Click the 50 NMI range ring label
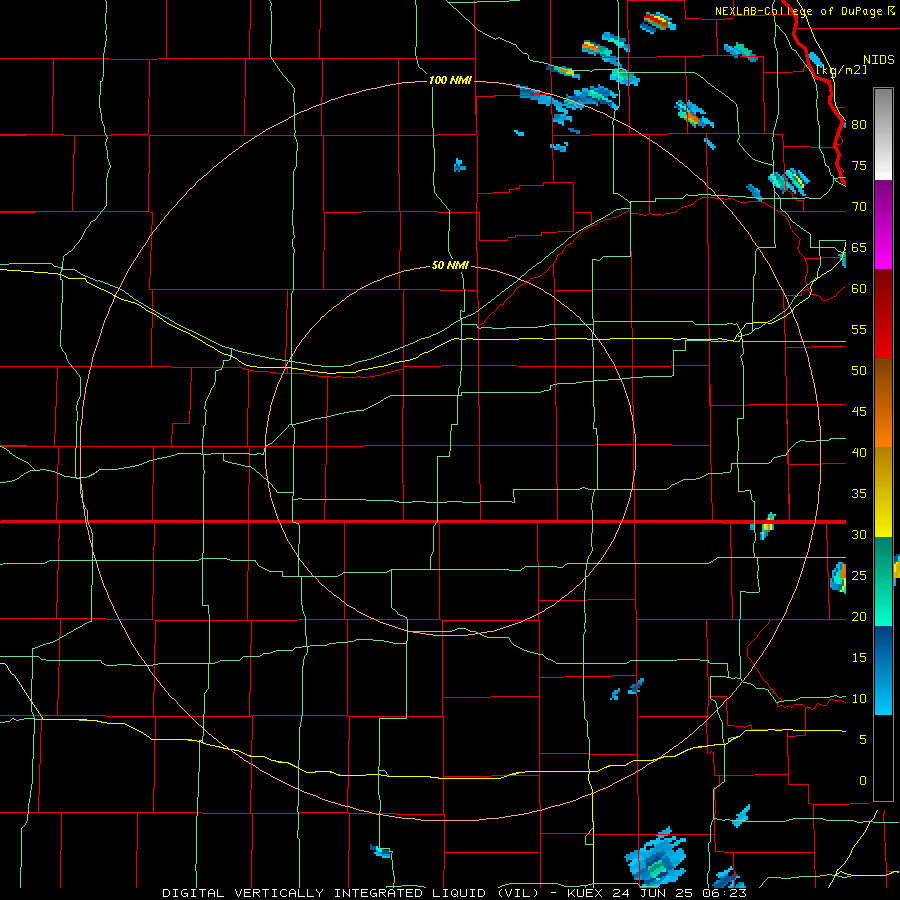 [450, 265]
